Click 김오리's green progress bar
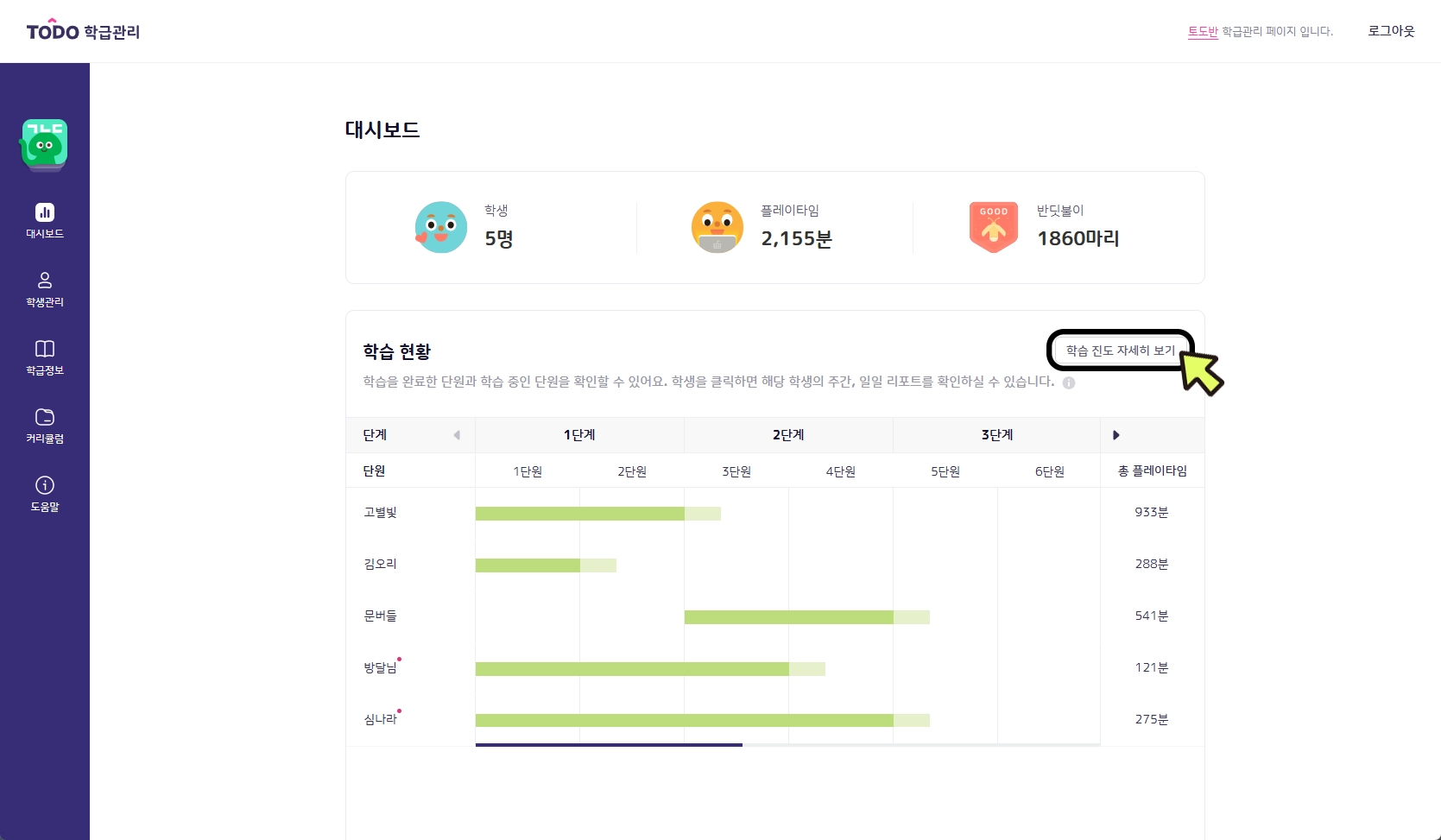 [x=528, y=565]
